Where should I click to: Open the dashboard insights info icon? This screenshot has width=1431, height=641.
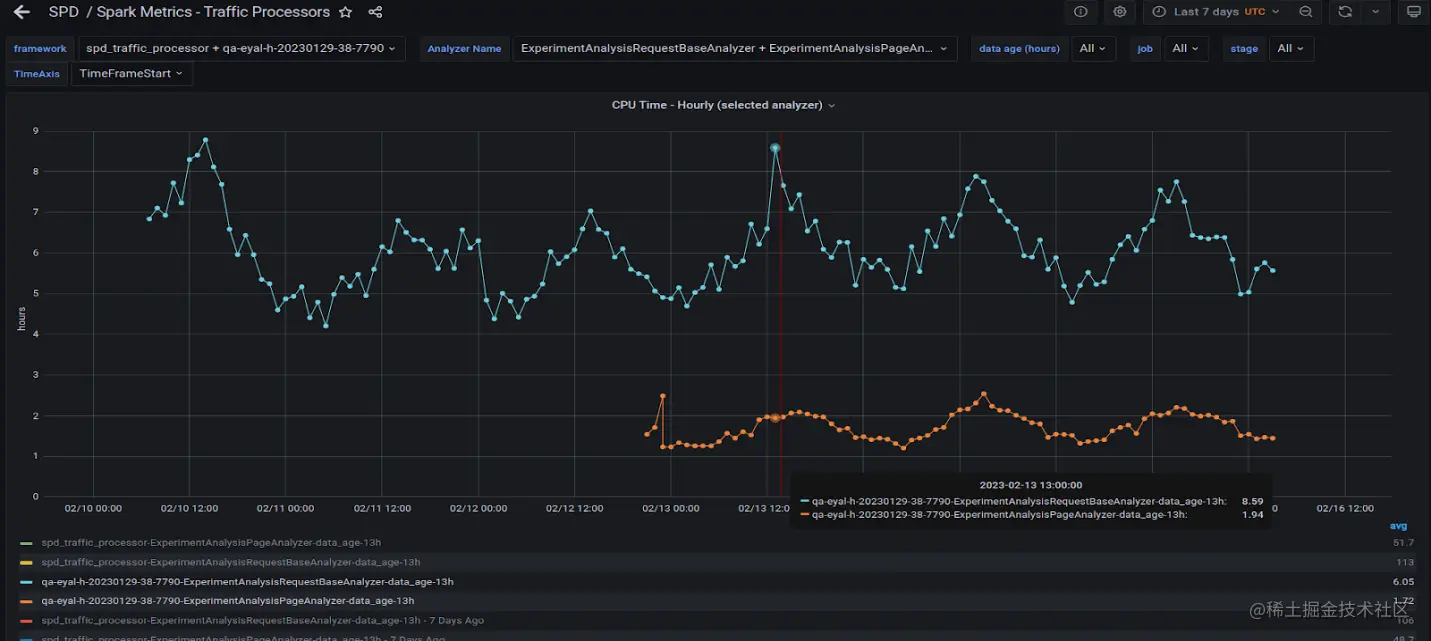(1081, 12)
